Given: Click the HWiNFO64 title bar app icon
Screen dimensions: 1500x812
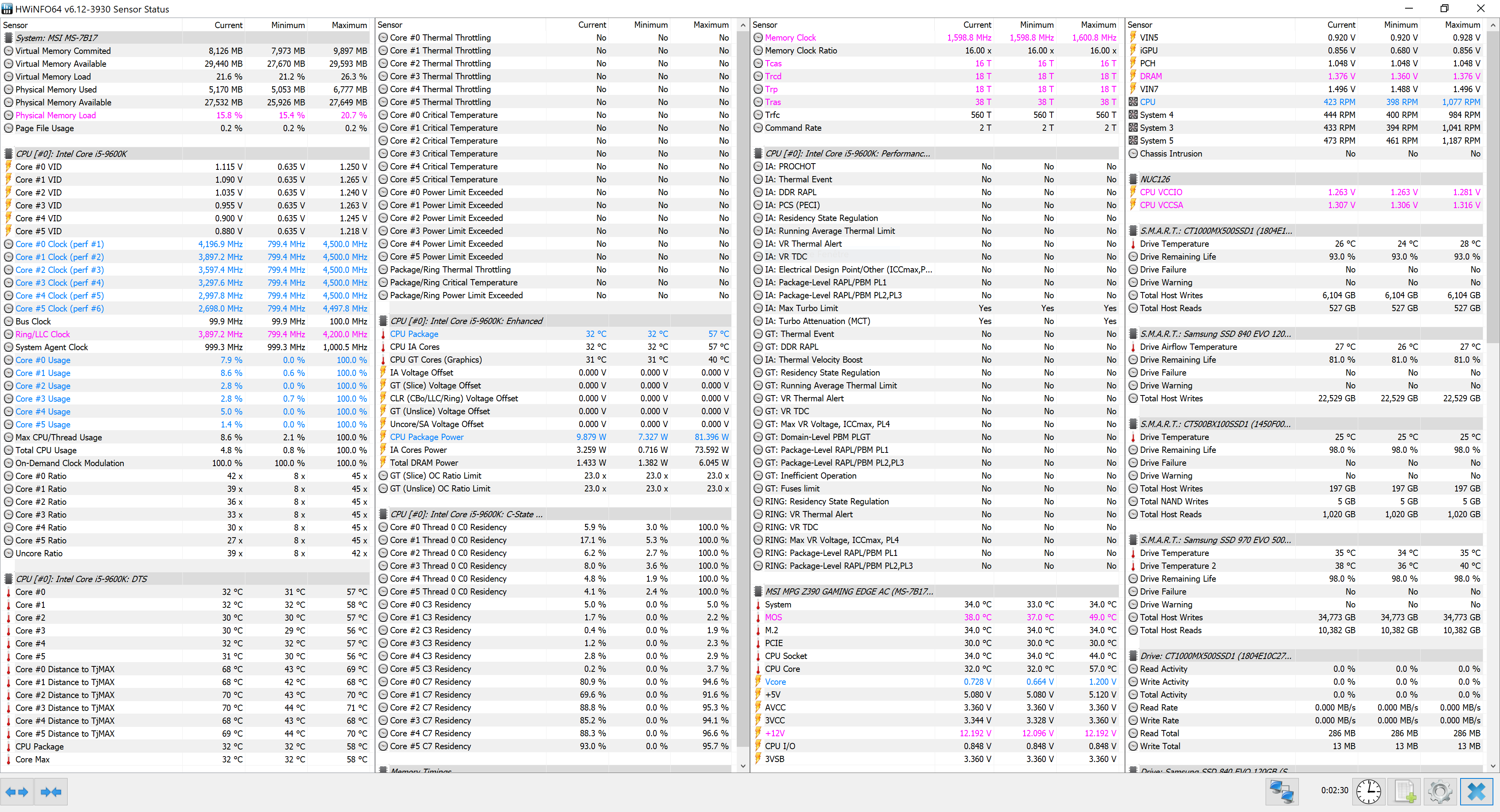Looking at the screenshot, I should [x=7, y=9].
